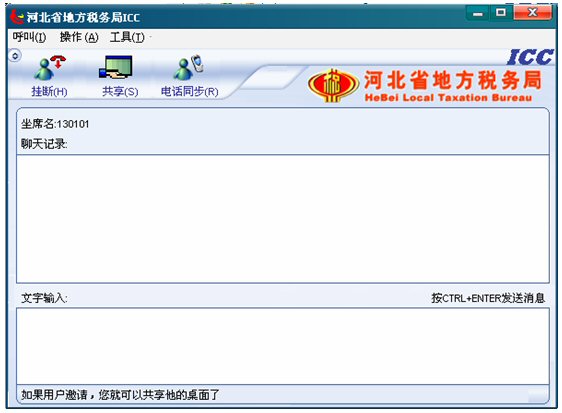Click the Hebei tax bureau emblem logo
The height and width of the screenshot is (413, 562).
click(333, 85)
